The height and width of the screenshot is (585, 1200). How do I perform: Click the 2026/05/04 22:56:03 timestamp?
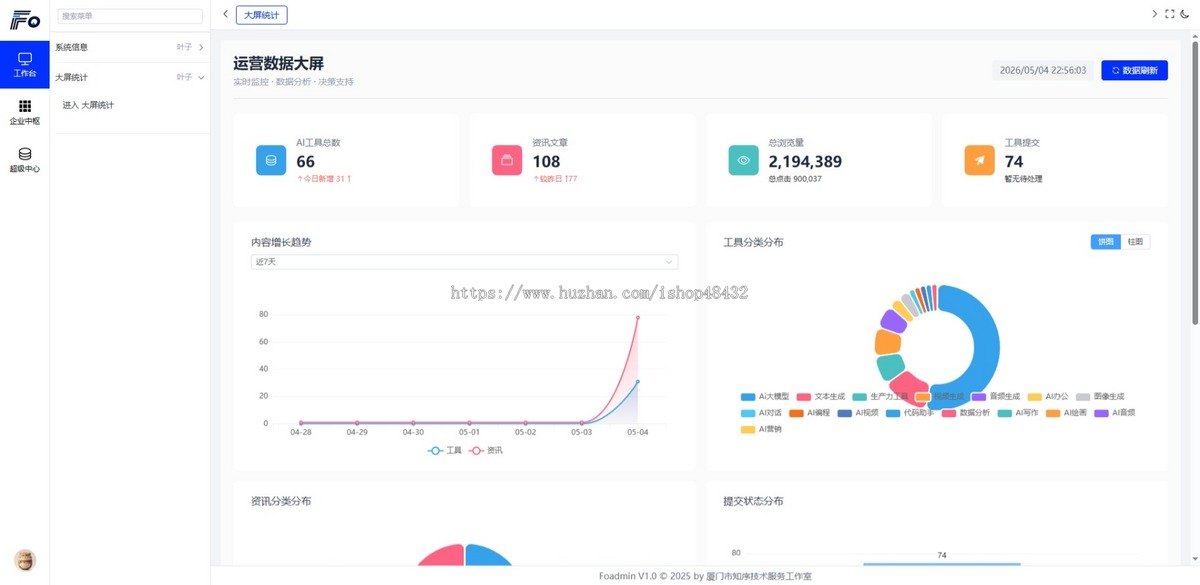point(1042,71)
